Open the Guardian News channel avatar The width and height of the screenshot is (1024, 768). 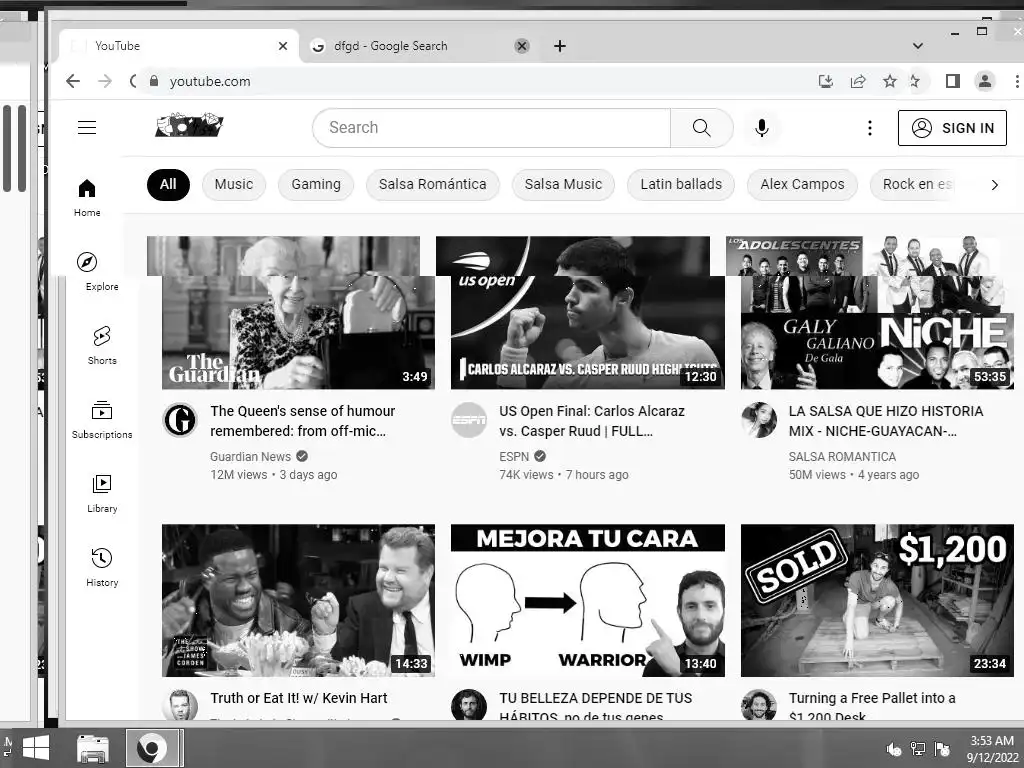tap(180, 420)
